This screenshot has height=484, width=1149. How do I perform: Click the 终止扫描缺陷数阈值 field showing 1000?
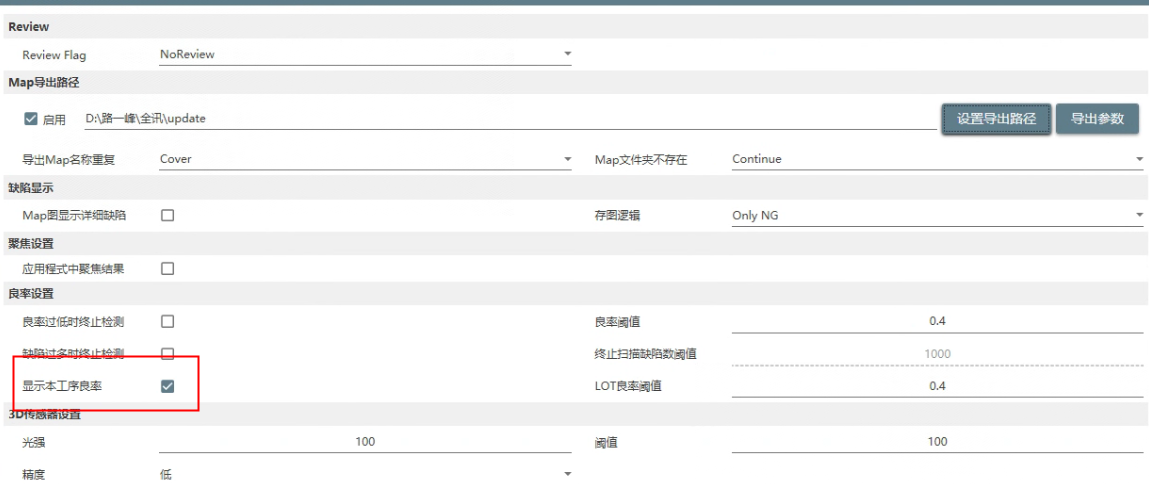937,354
